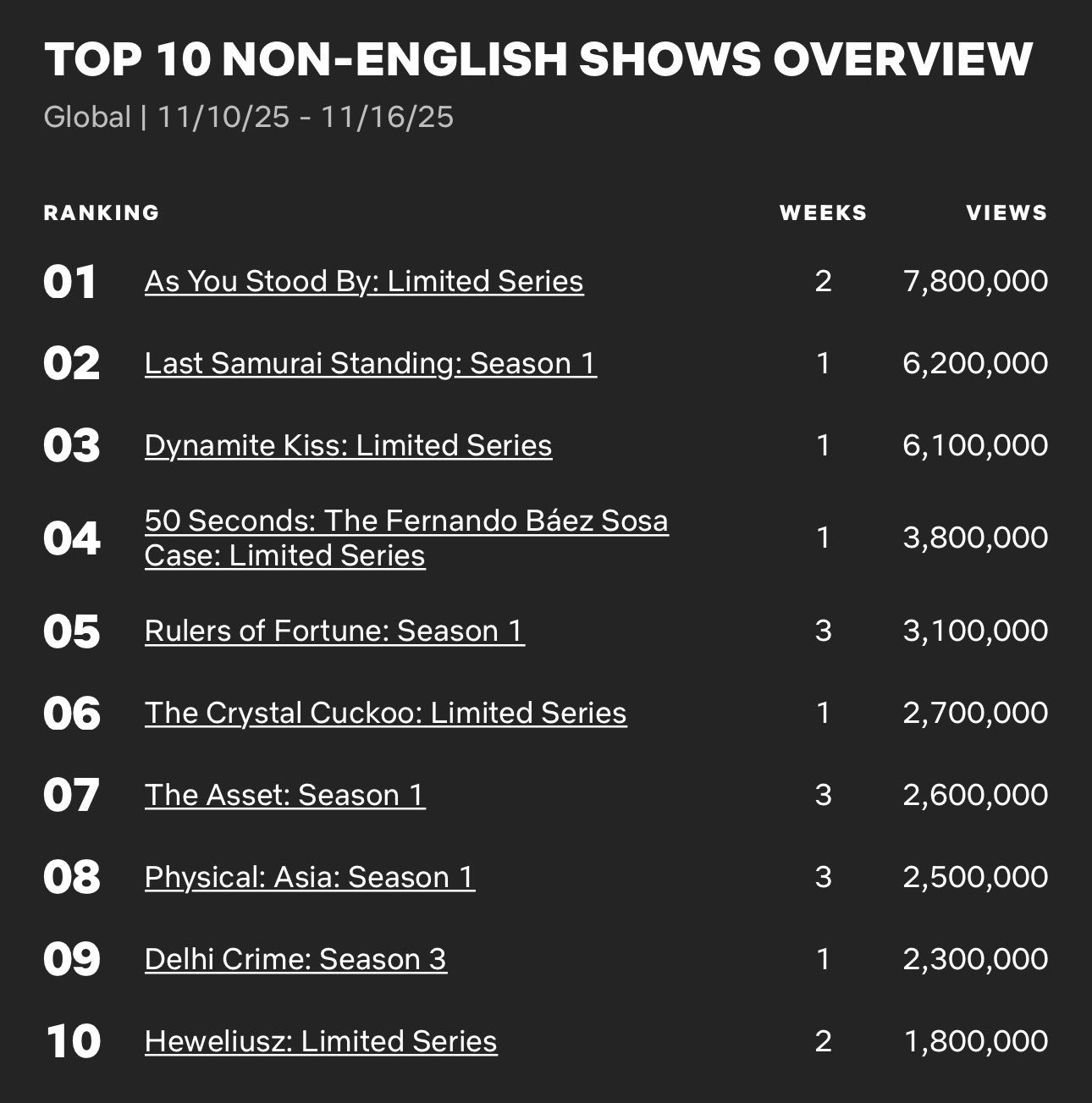The width and height of the screenshot is (1092, 1103).
Task: Open Delhi Crime: Season 3 link
Action: tap(295, 959)
